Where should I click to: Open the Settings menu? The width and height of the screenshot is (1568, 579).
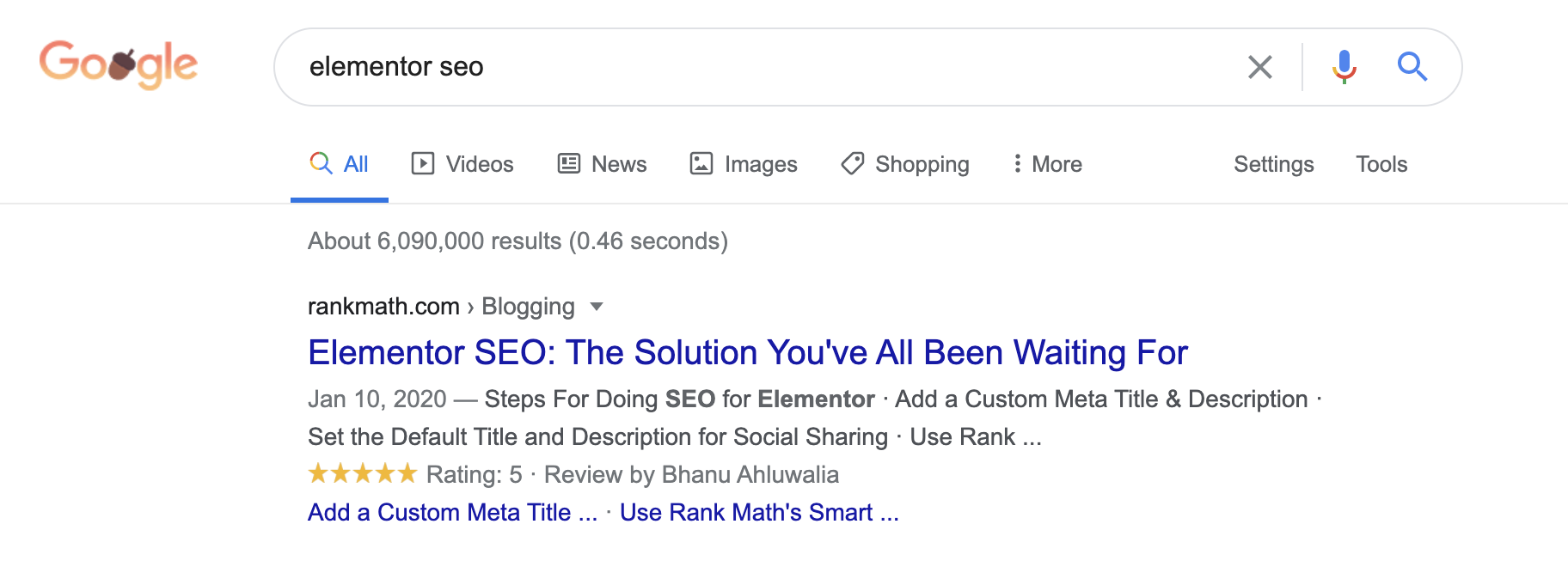pyautogui.click(x=1273, y=164)
